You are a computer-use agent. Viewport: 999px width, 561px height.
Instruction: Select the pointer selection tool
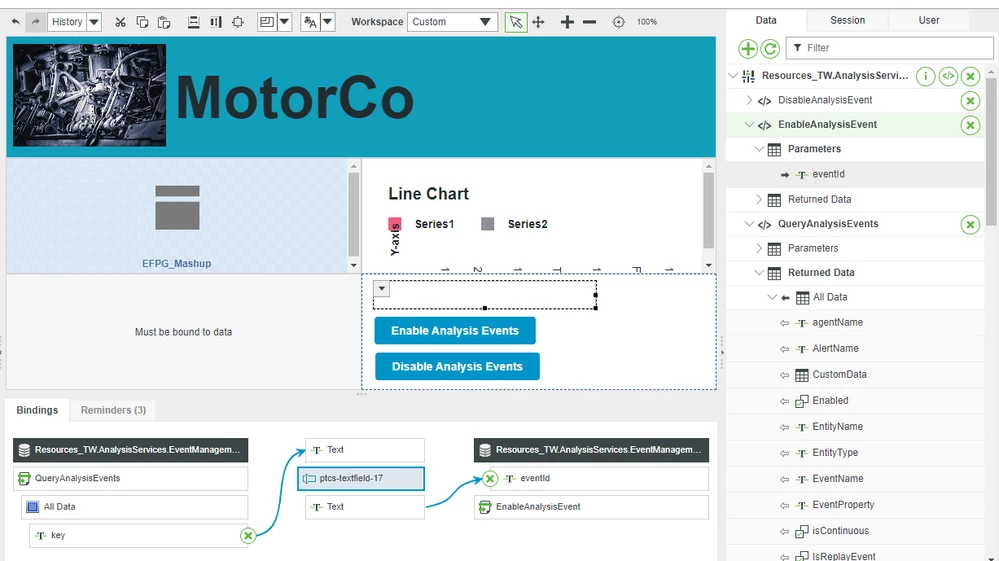coord(516,22)
